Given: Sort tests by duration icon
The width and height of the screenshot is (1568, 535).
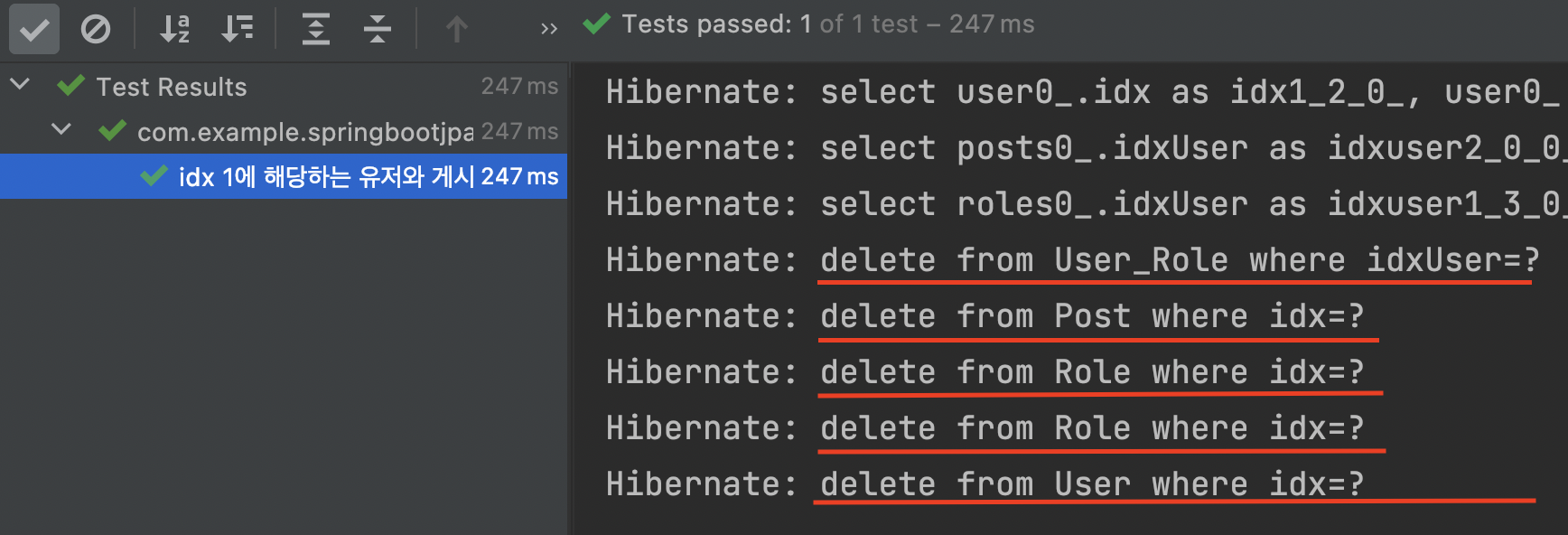Looking at the screenshot, I should click(x=238, y=29).
